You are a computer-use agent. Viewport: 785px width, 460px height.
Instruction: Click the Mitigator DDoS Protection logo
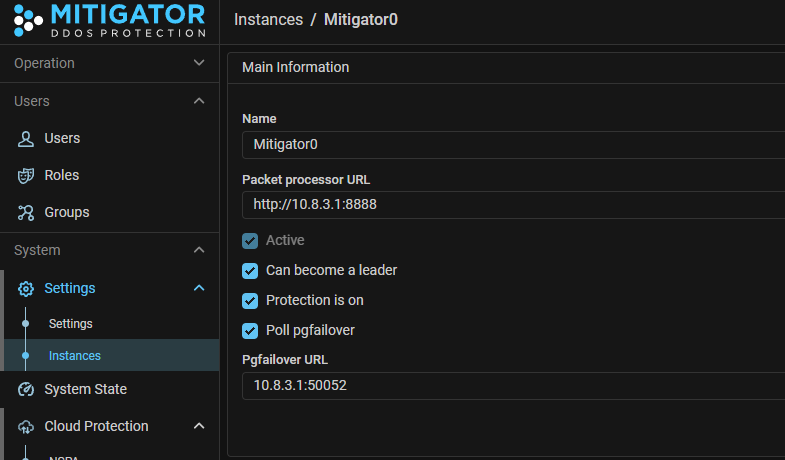point(109,20)
